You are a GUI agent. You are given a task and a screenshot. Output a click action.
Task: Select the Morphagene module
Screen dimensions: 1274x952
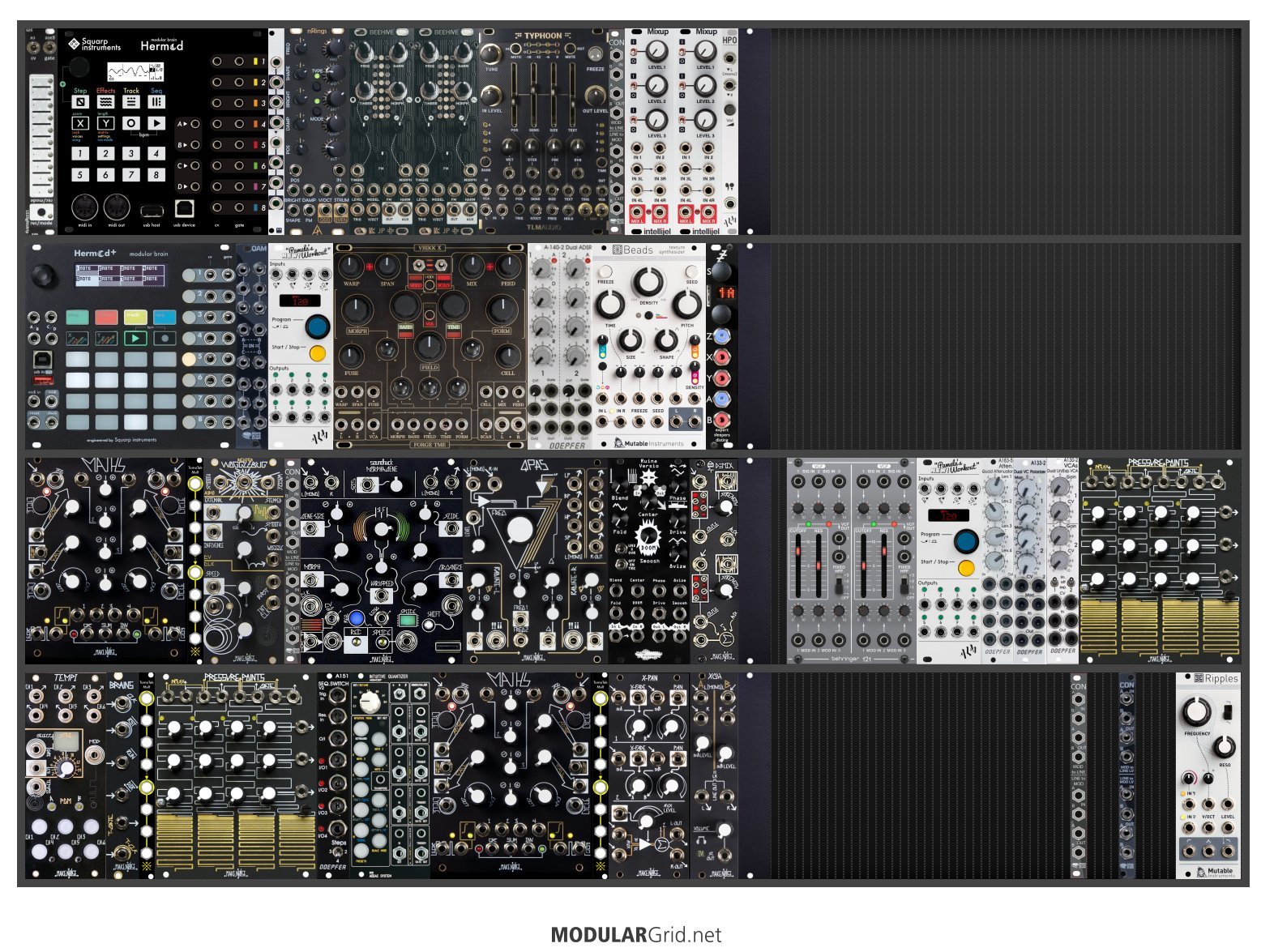[382, 561]
